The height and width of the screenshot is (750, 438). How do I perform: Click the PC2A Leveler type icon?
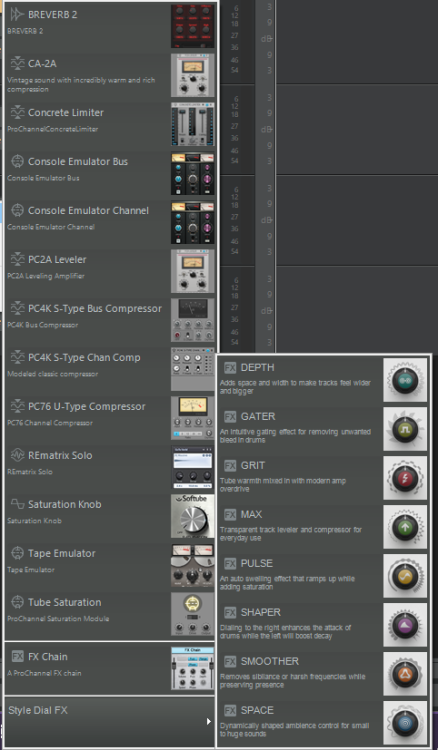(17, 259)
